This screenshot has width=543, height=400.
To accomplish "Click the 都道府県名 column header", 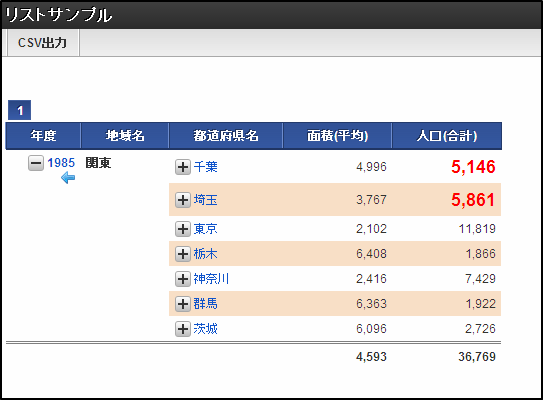I will (226, 135).
